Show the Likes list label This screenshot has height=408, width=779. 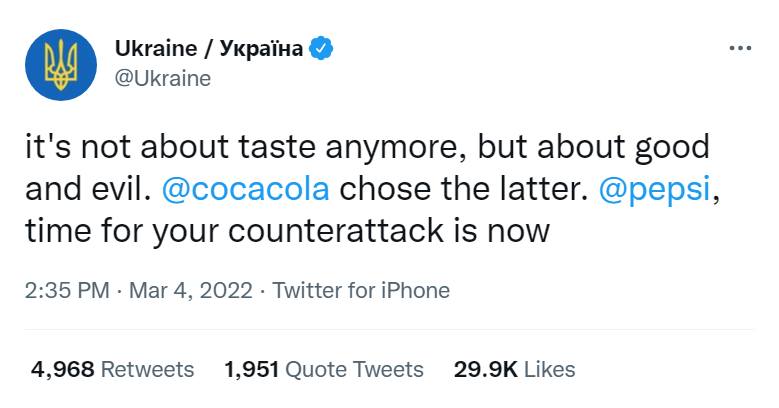[x=550, y=369]
